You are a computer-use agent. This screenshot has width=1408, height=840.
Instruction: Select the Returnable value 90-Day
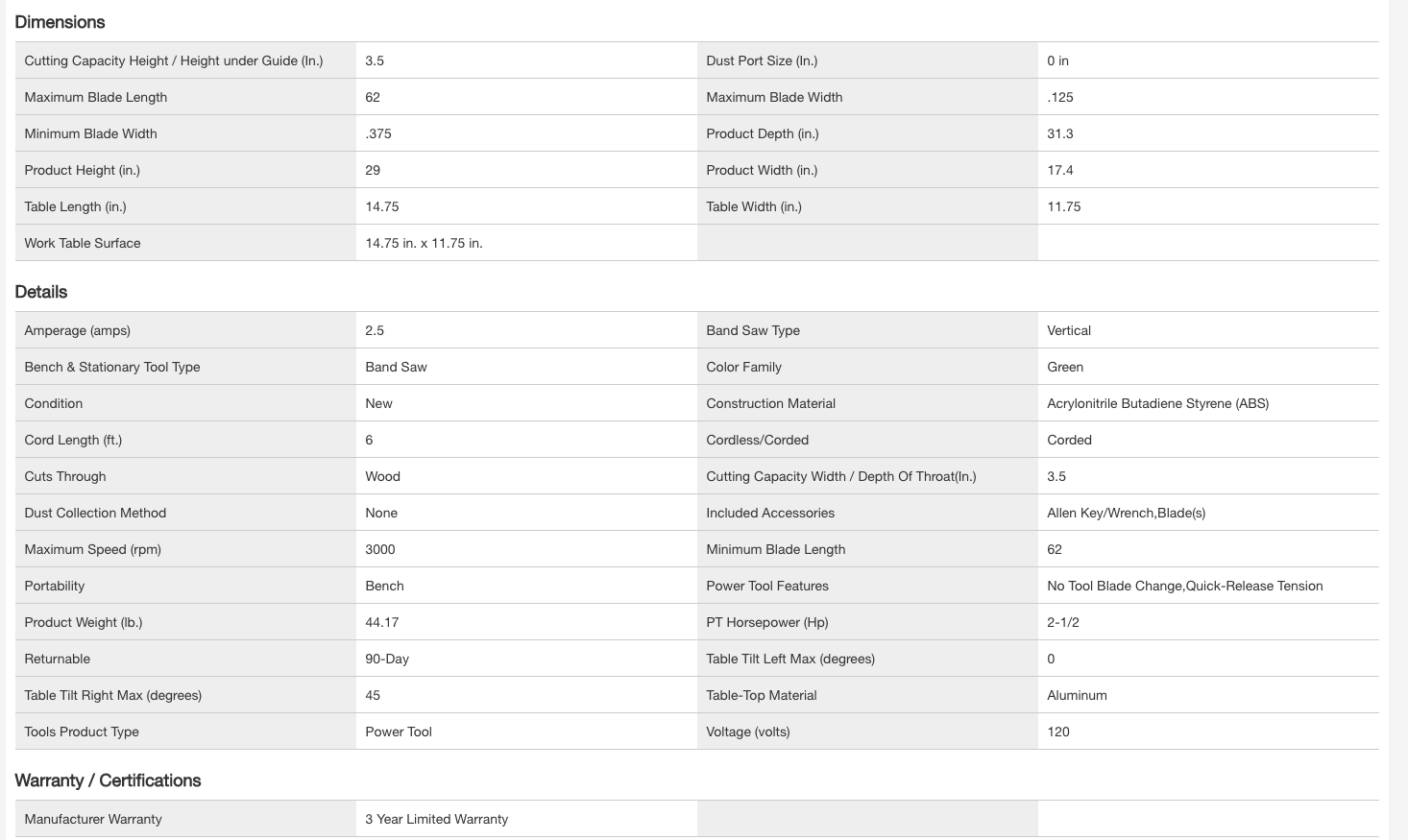tap(387, 659)
